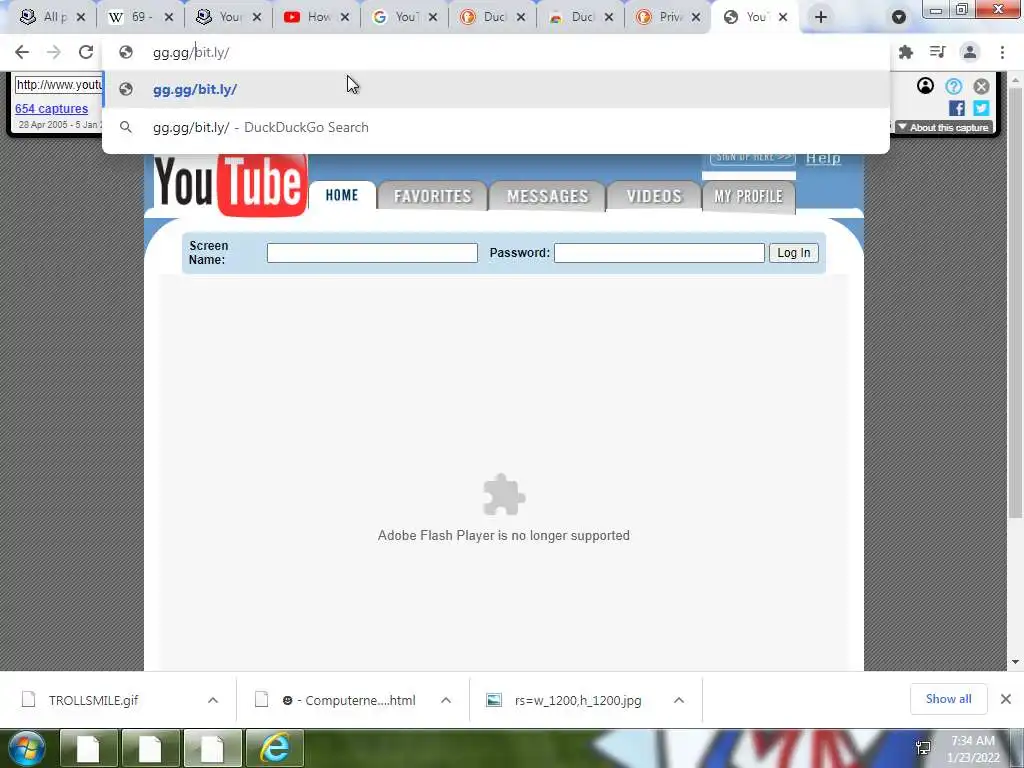Viewport: 1024px width, 768px height.
Task: Click the Log In button
Action: tap(793, 253)
